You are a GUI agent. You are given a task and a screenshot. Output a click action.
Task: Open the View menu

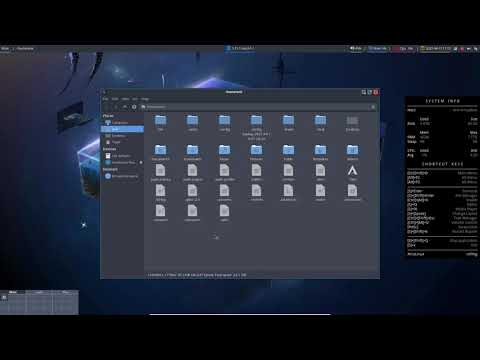pos(125,99)
